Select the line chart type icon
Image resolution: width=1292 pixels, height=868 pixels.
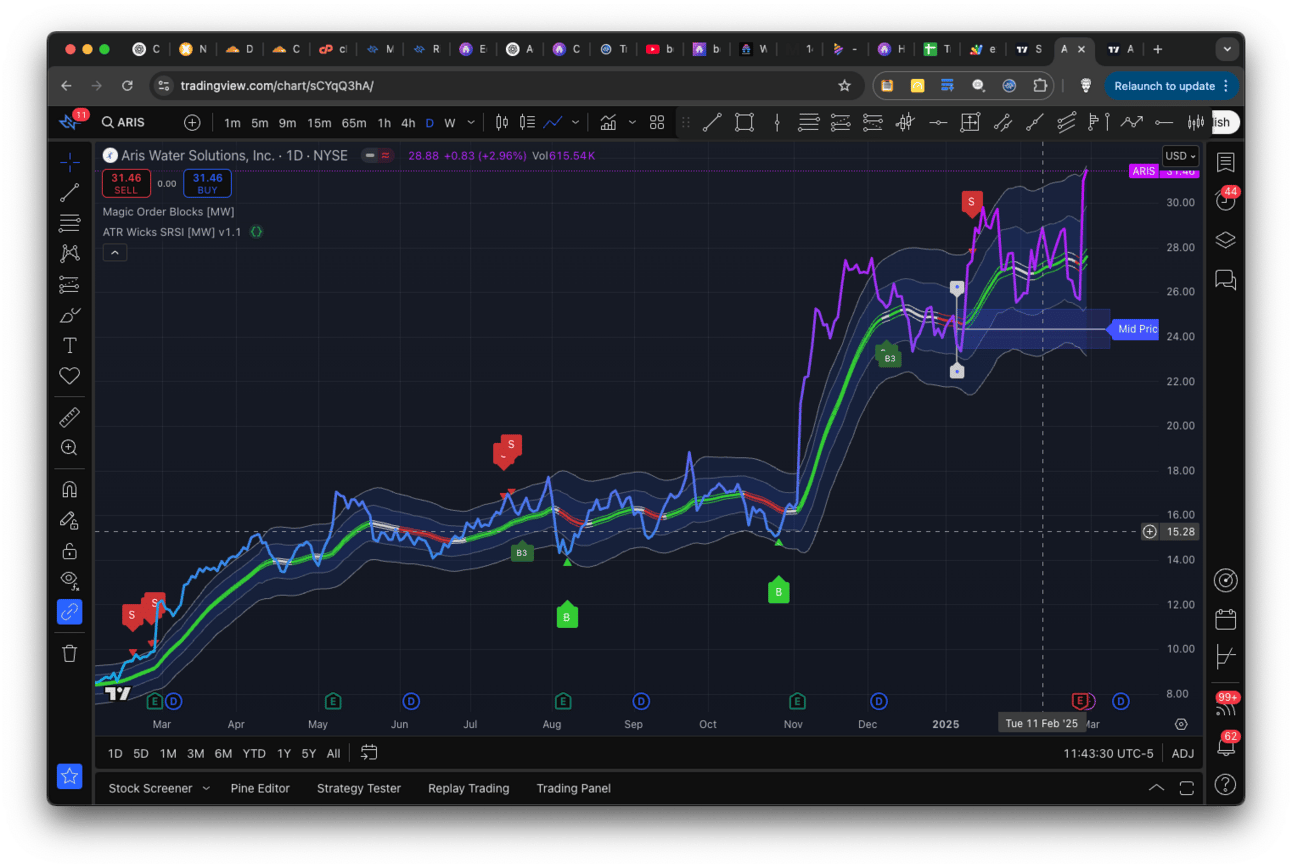coord(553,123)
